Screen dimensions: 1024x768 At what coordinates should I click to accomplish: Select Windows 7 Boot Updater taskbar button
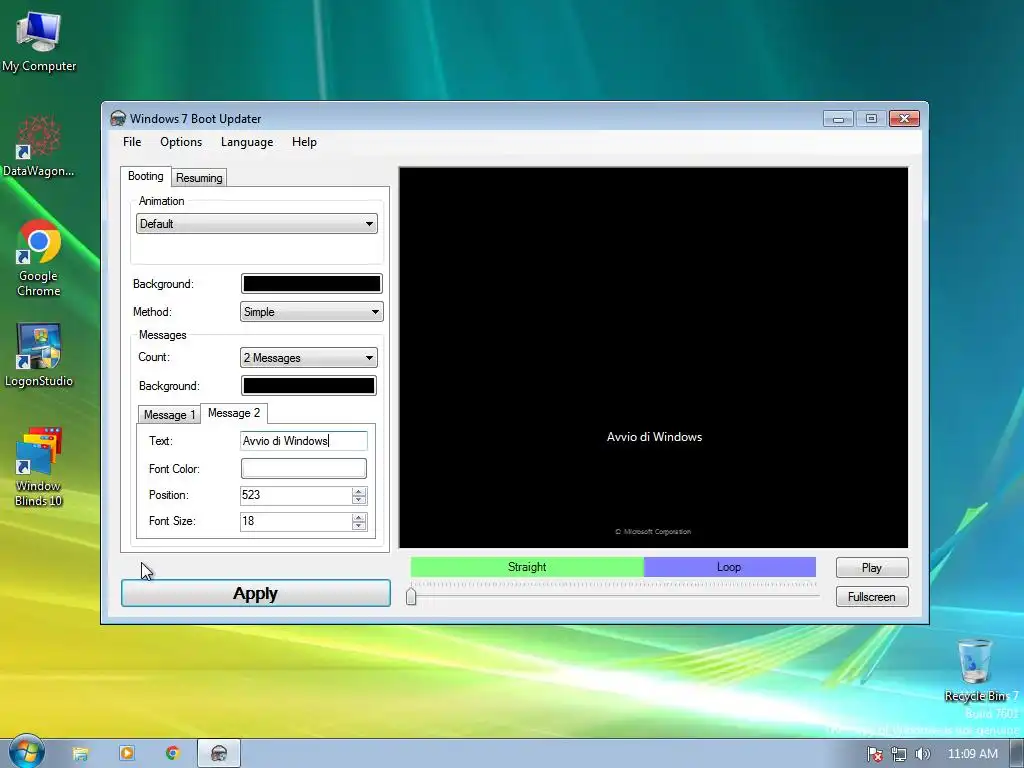click(219, 754)
